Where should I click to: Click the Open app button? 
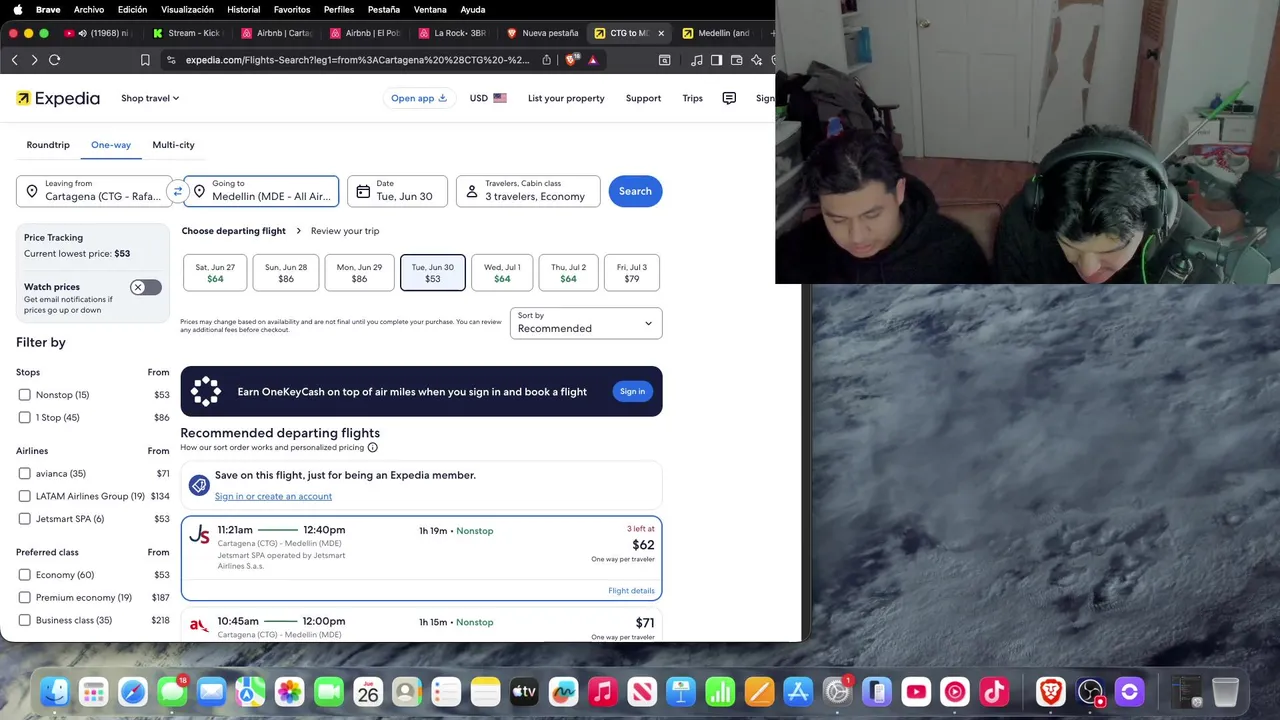coord(419,98)
